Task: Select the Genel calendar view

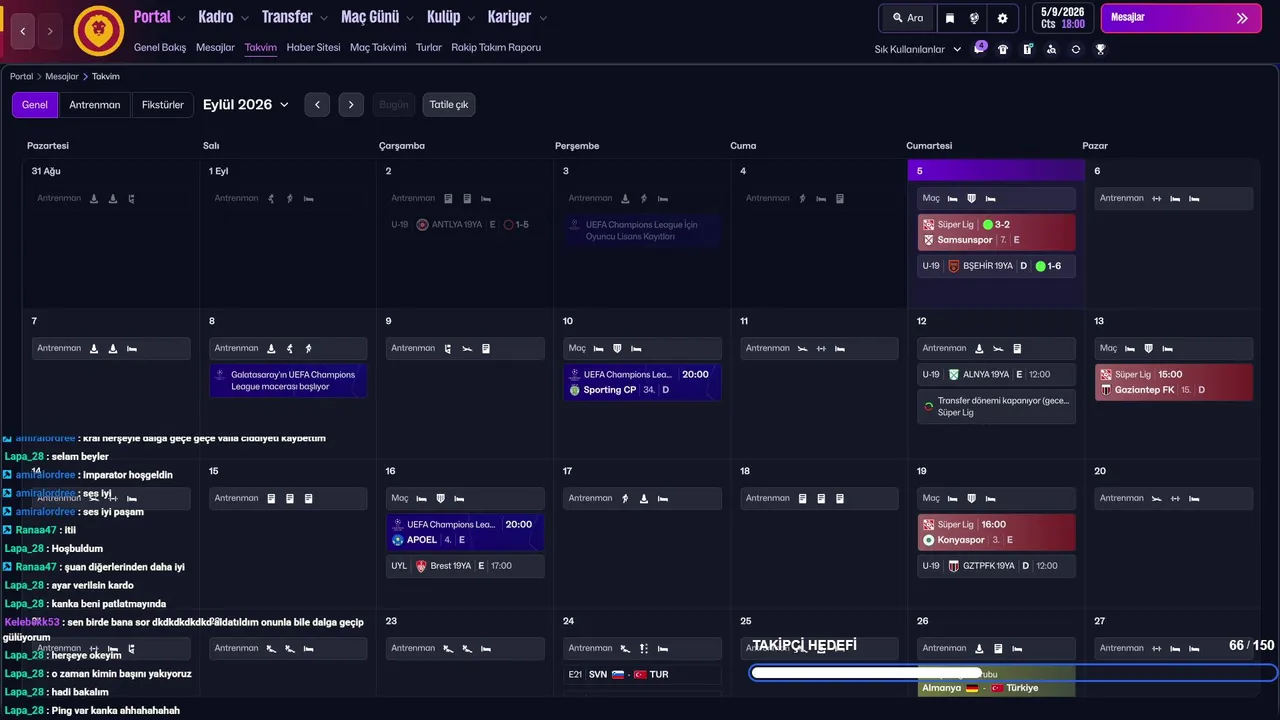Action: coord(35,105)
